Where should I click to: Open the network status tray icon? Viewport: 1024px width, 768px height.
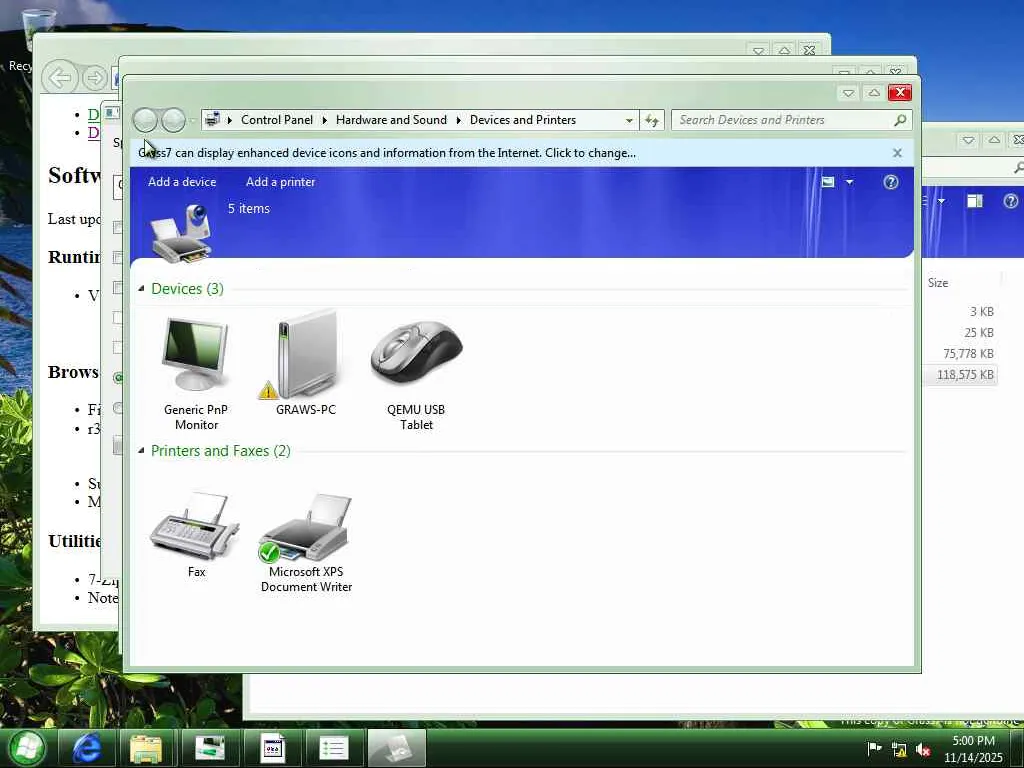899,750
